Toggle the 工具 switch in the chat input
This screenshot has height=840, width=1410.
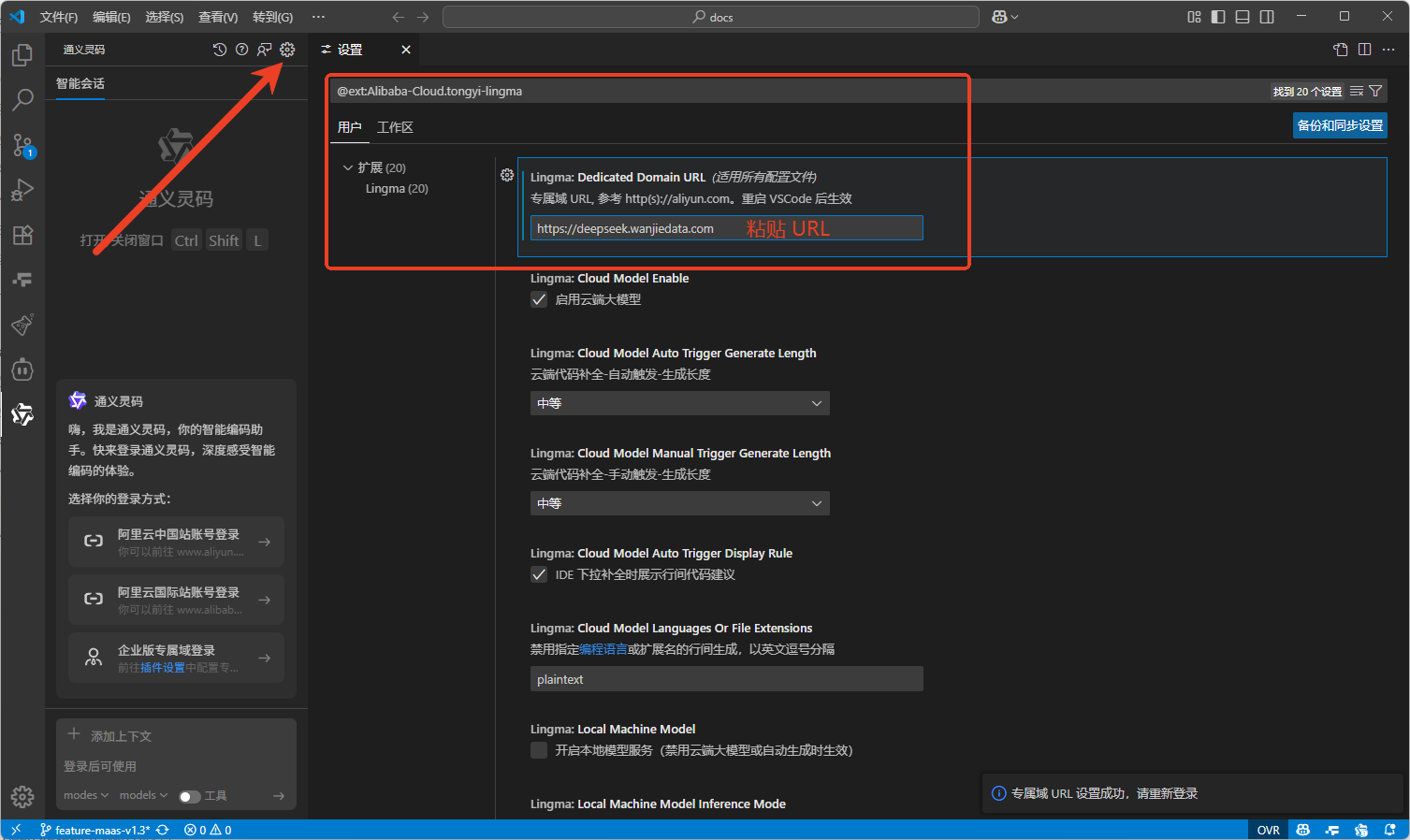point(190,796)
